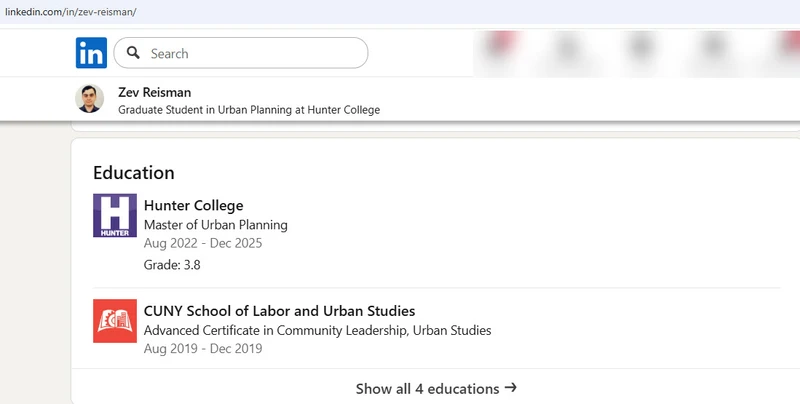The height and width of the screenshot is (404, 800).
Task: Click Zev Reisman name in sticky header
Action: [x=154, y=92]
